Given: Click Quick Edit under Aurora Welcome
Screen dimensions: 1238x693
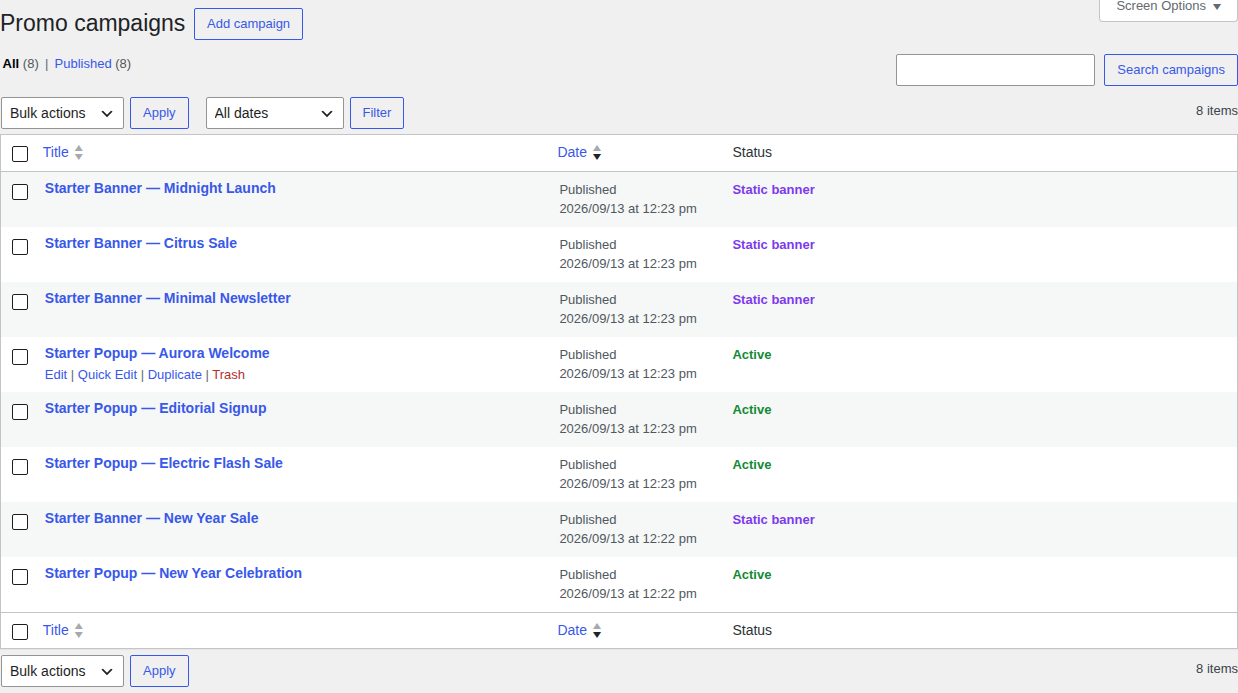Looking at the screenshot, I should click(108, 375).
